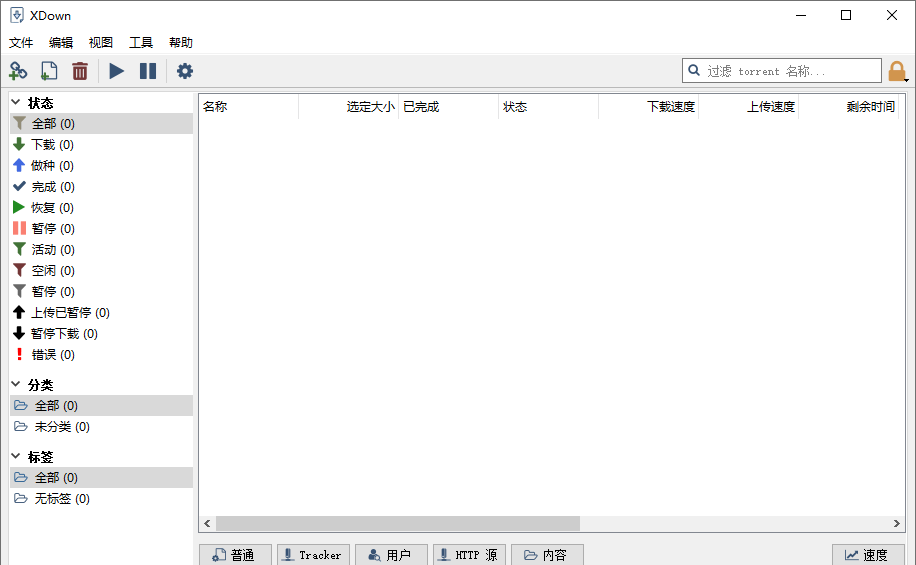Select the 完成 (0) status filter
This screenshot has height=565, width=916.
[x=102, y=186]
